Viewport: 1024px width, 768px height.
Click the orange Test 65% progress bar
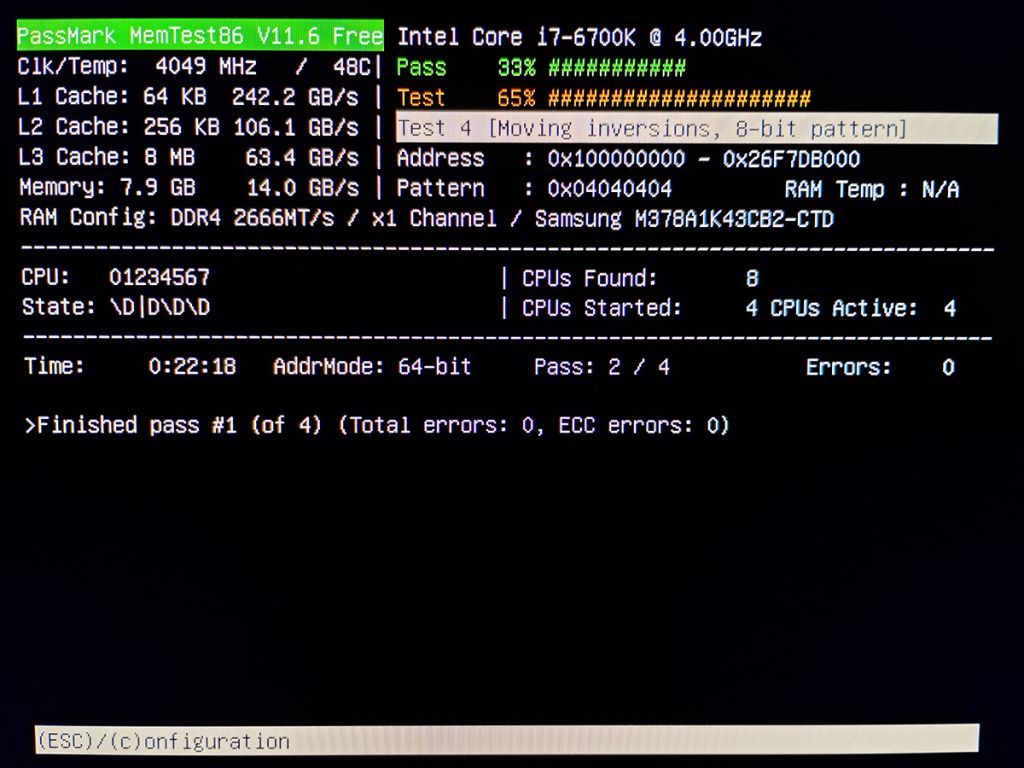click(603, 98)
